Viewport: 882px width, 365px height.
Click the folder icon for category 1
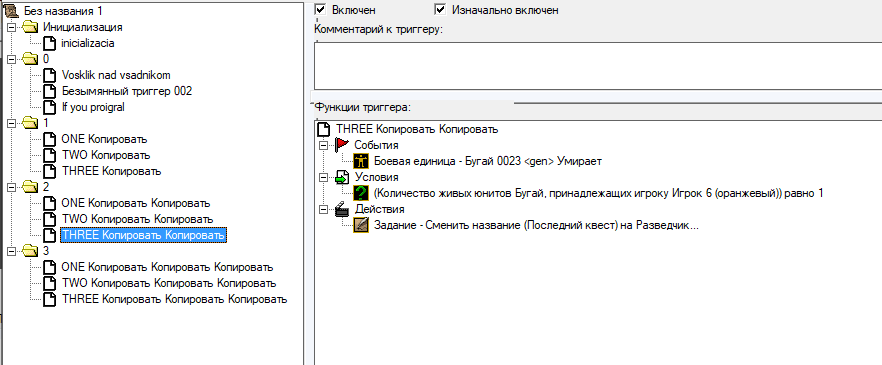31,123
